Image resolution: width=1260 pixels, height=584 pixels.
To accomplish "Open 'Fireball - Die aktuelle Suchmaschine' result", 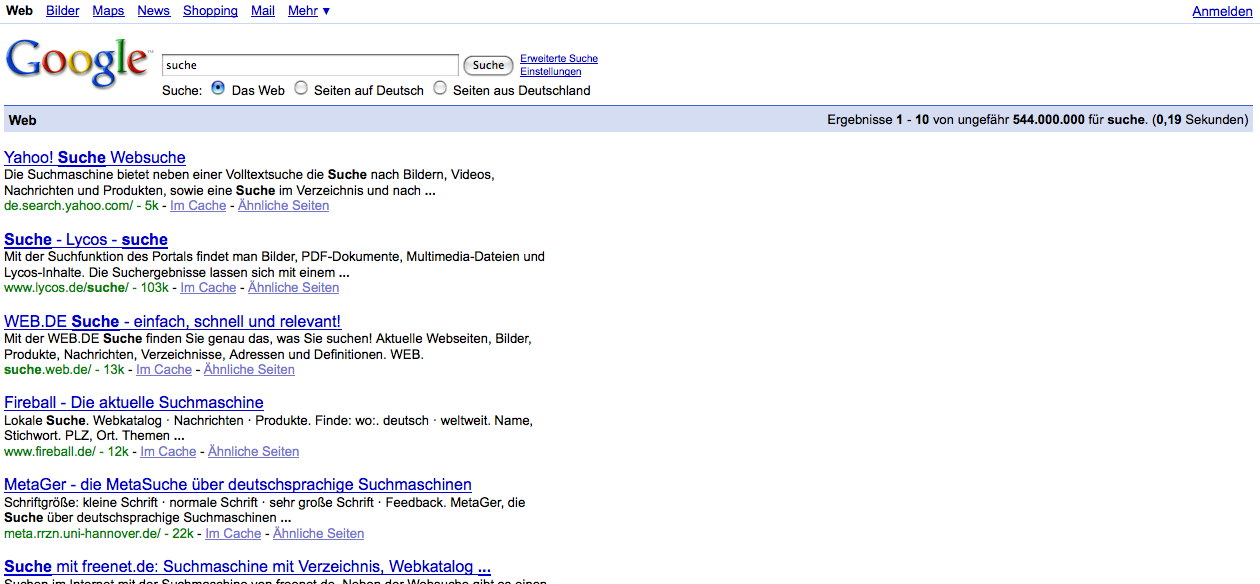I will [134, 403].
